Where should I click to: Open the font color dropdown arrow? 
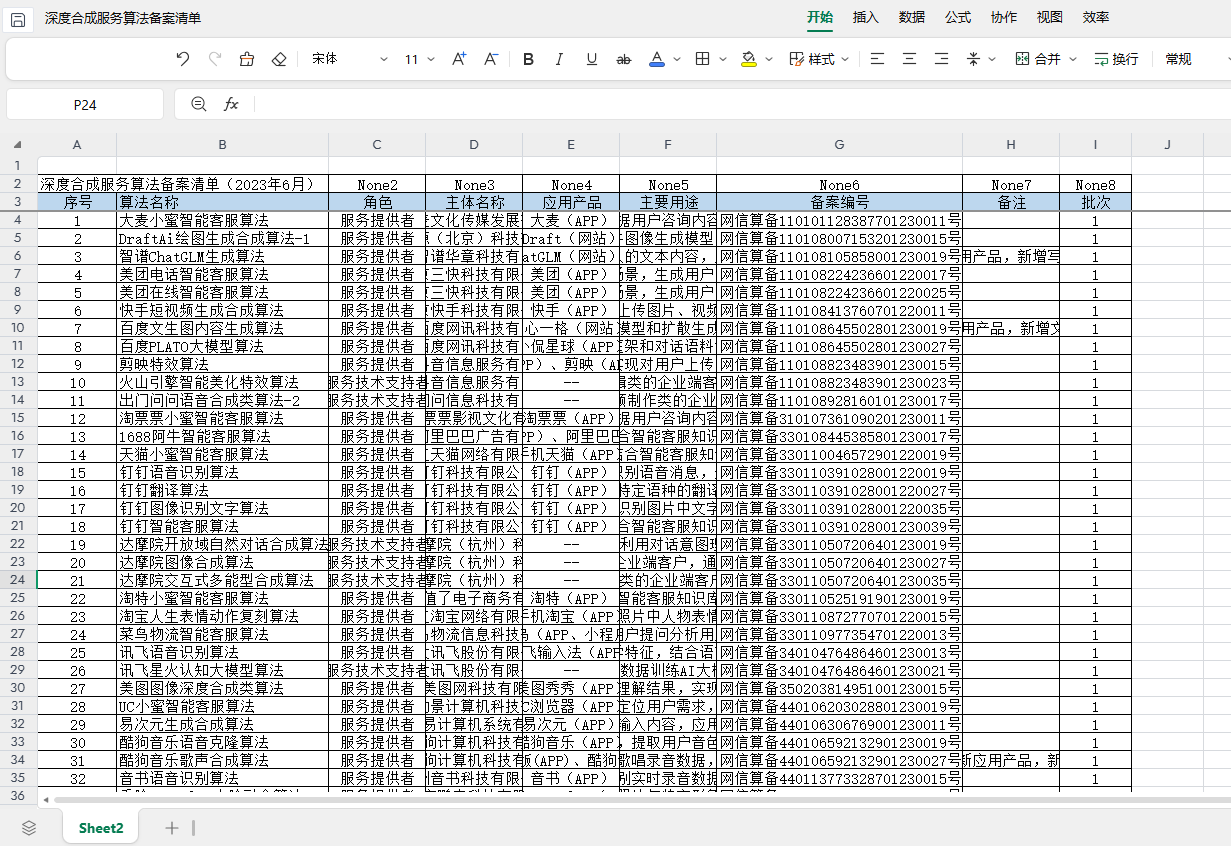676,60
